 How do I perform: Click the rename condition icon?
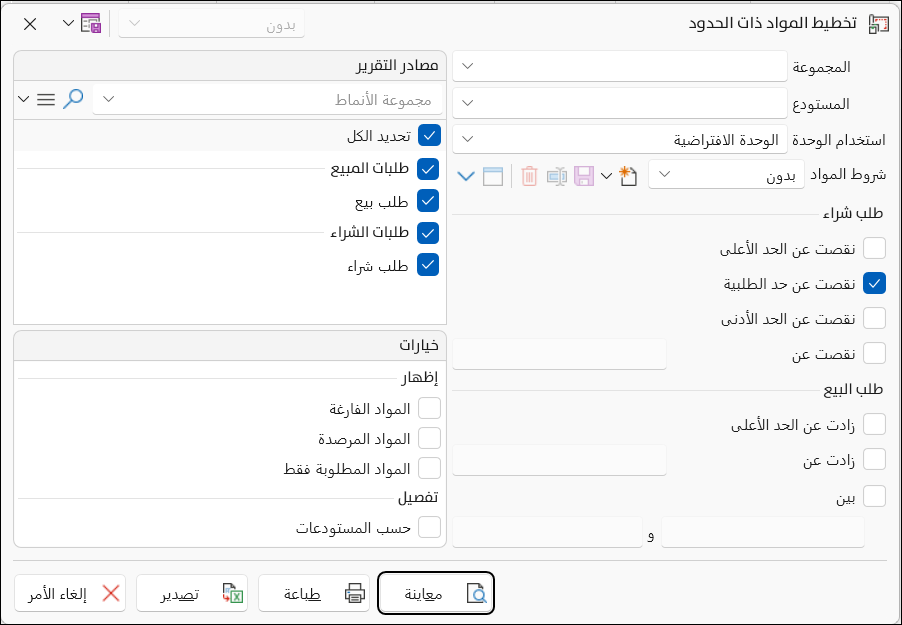[556, 176]
